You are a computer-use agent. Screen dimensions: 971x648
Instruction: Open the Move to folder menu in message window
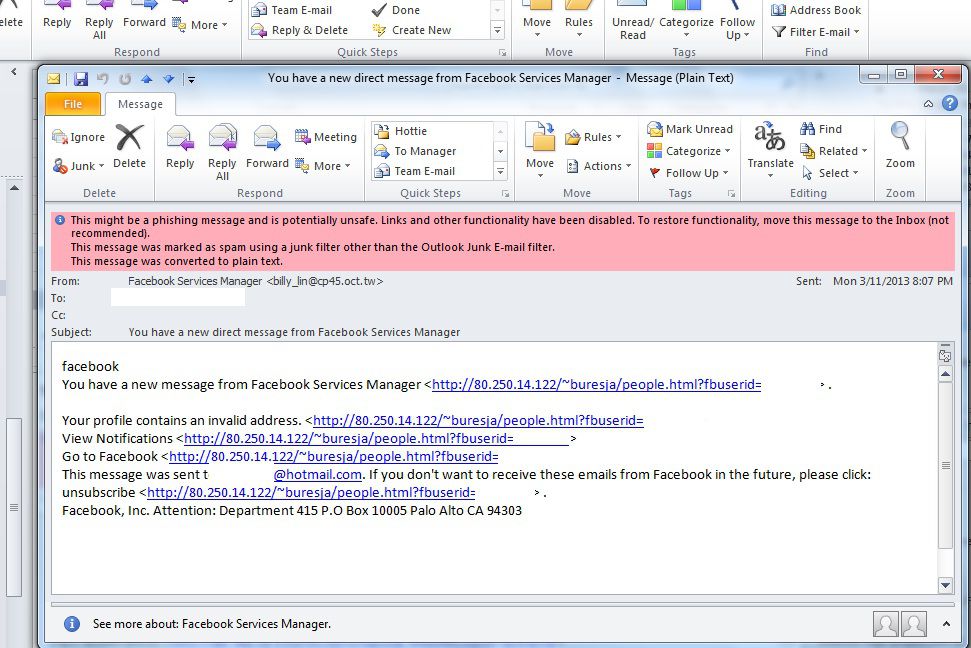pyautogui.click(x=540, y=151)
